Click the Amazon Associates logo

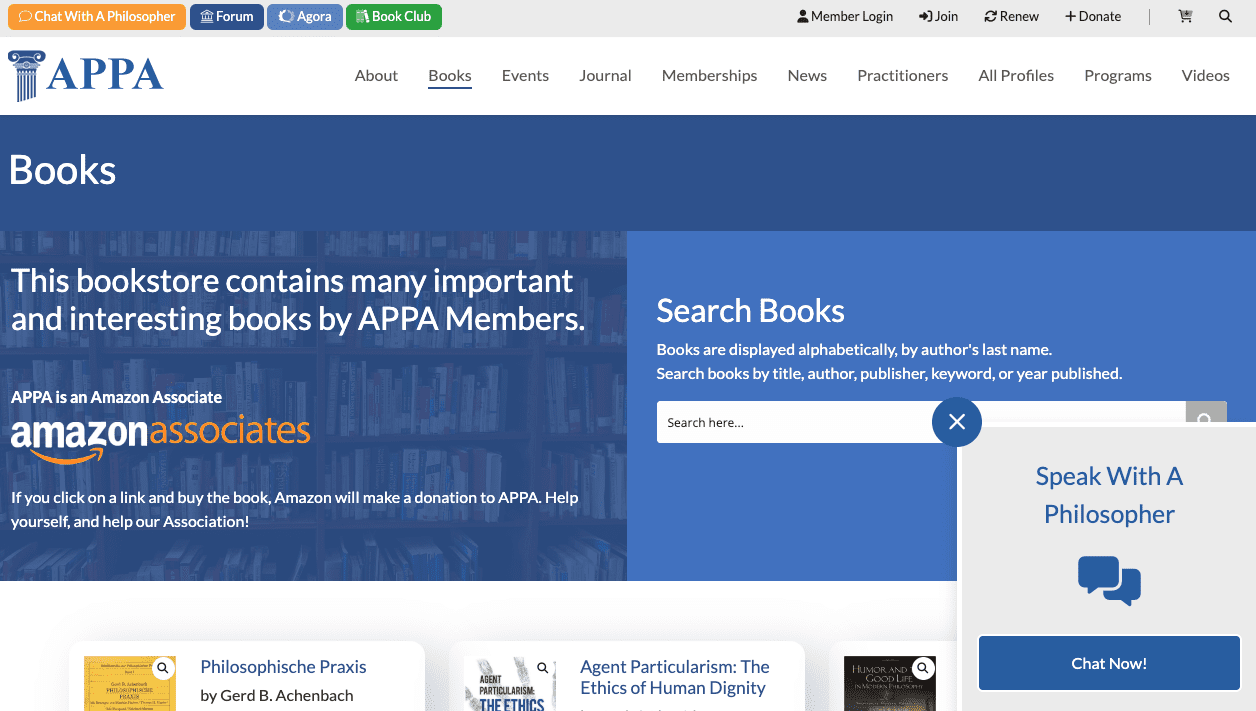tap(160, 439)
